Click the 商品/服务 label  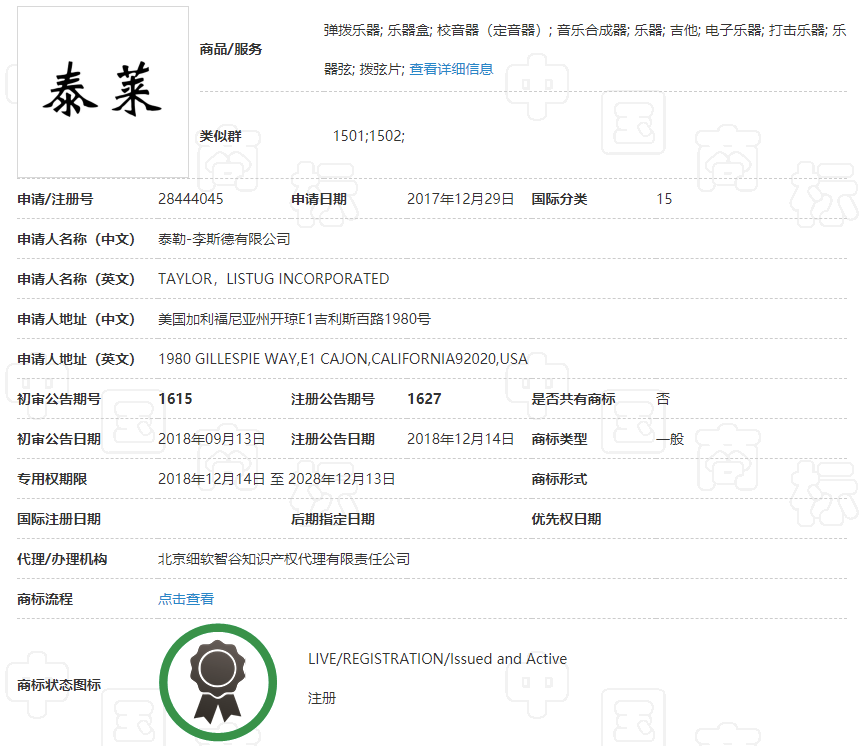tap(230, 49)
